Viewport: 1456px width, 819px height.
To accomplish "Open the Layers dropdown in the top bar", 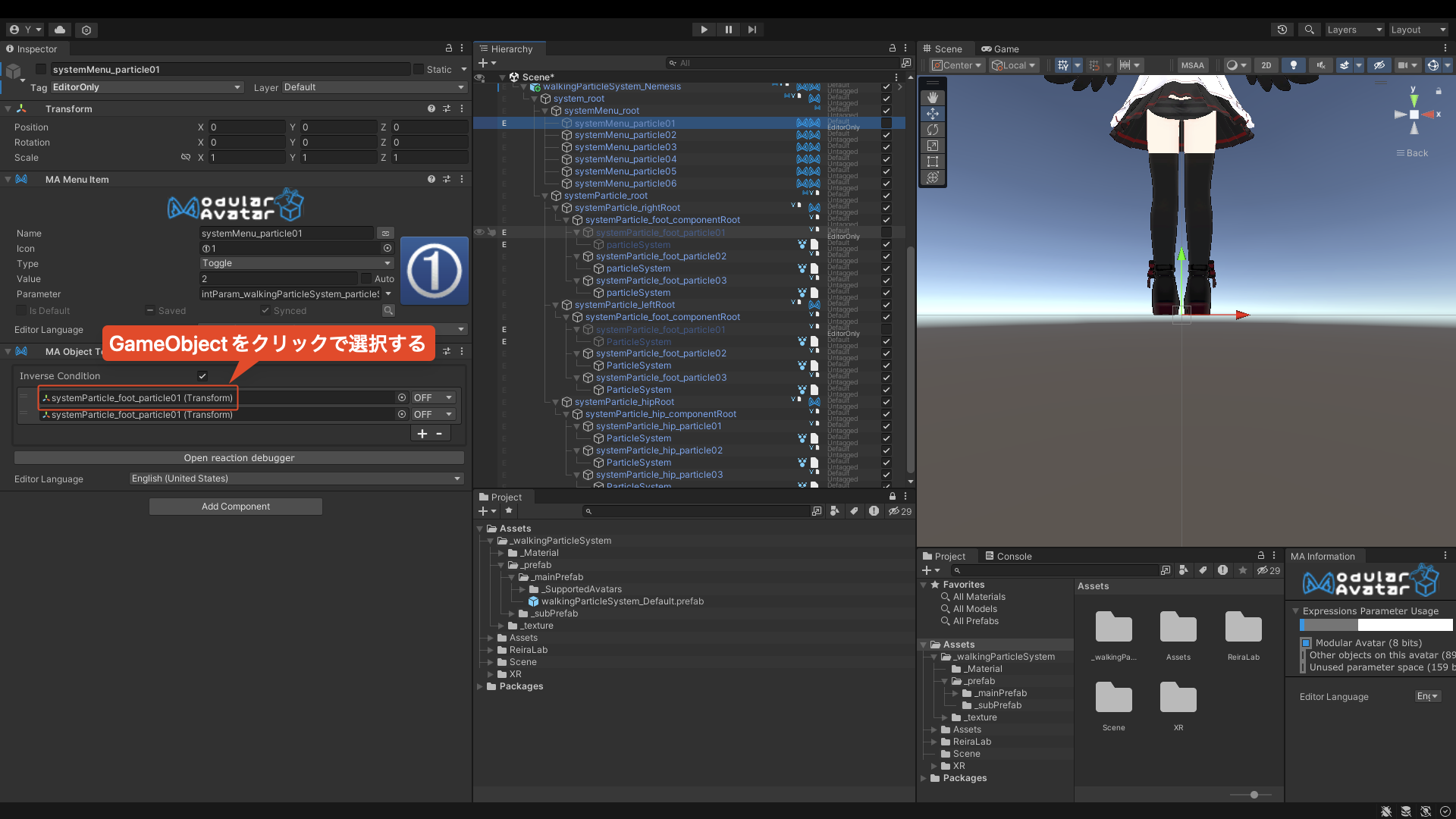I will 1354,30.
